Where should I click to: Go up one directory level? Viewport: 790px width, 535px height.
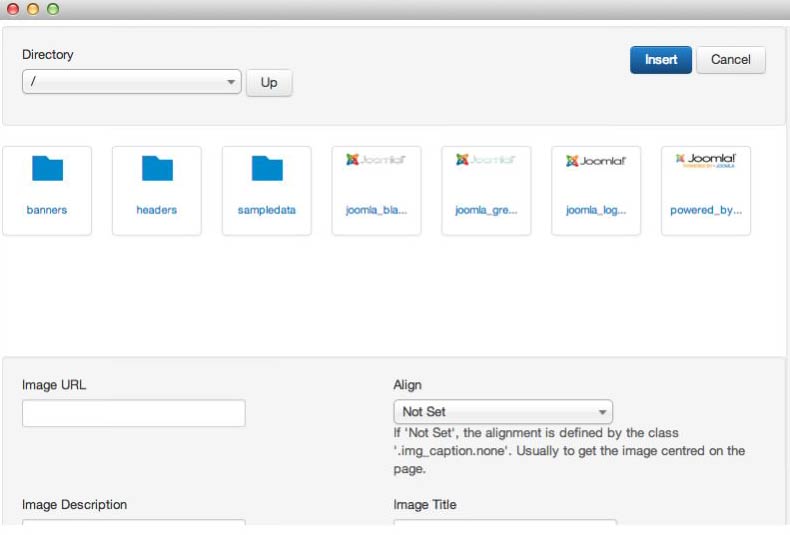pyautogui.click(x=269, y=83)
